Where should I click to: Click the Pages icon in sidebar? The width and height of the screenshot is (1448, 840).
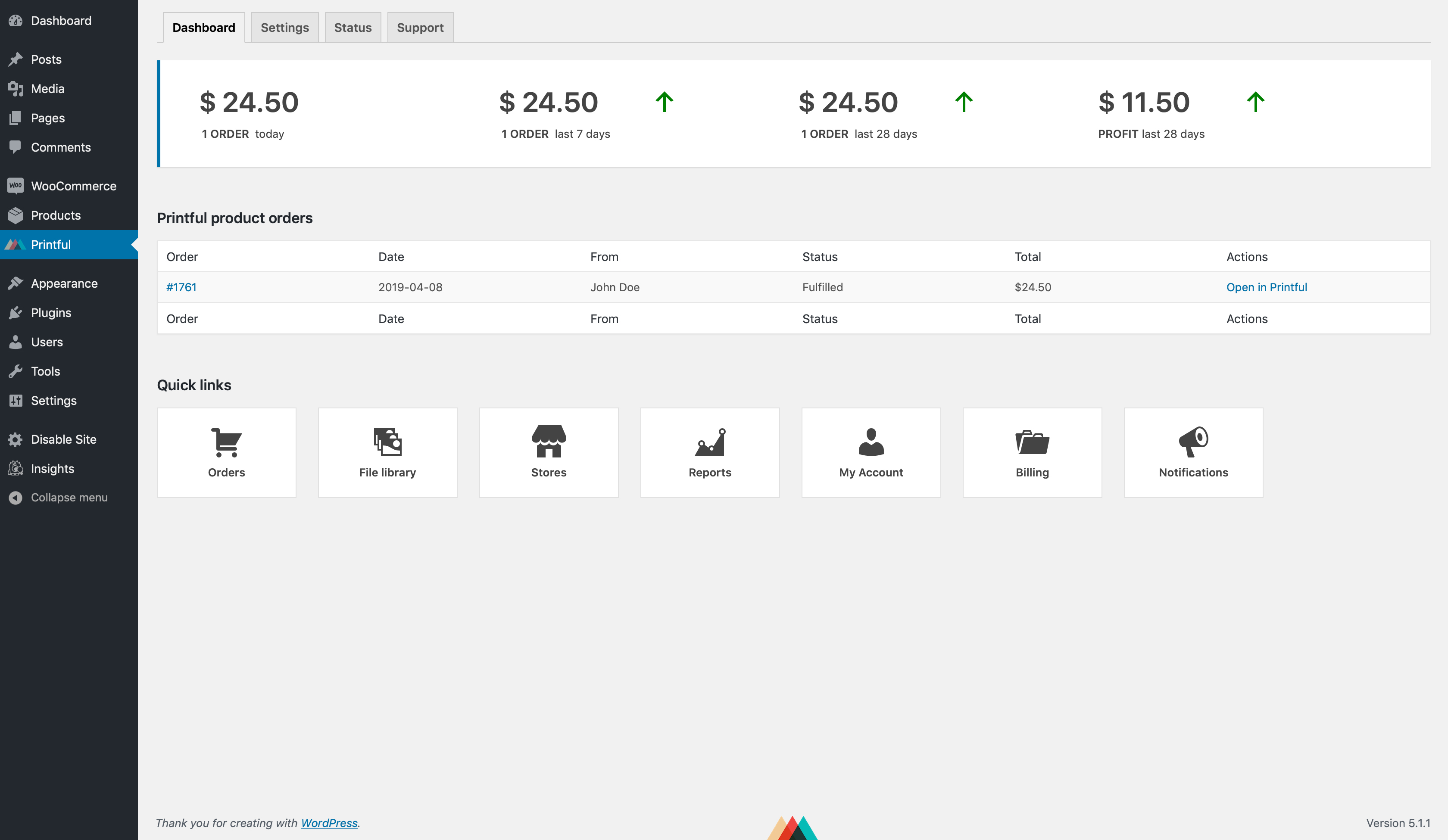pos(16,118)
